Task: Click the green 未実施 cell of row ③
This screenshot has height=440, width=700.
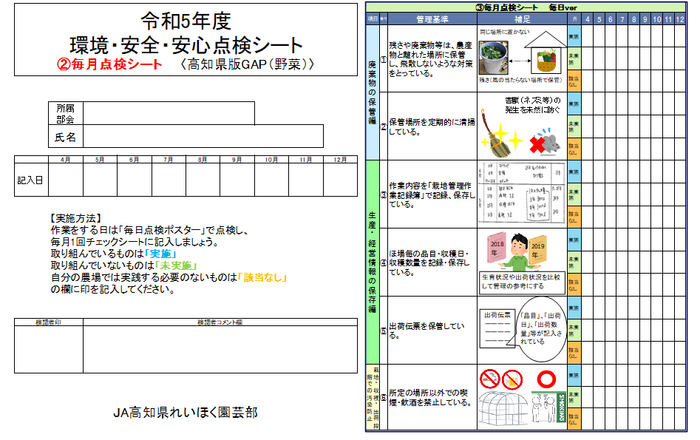Action: coord(574,195)
